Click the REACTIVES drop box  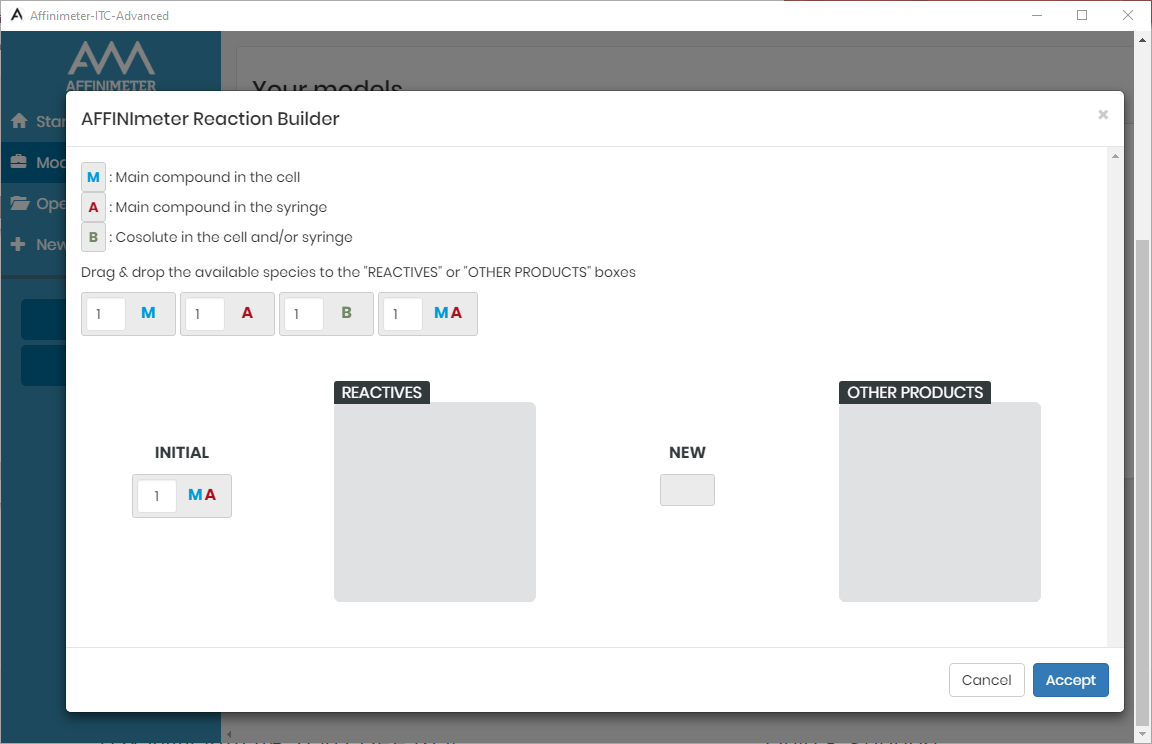pos(435,502)
